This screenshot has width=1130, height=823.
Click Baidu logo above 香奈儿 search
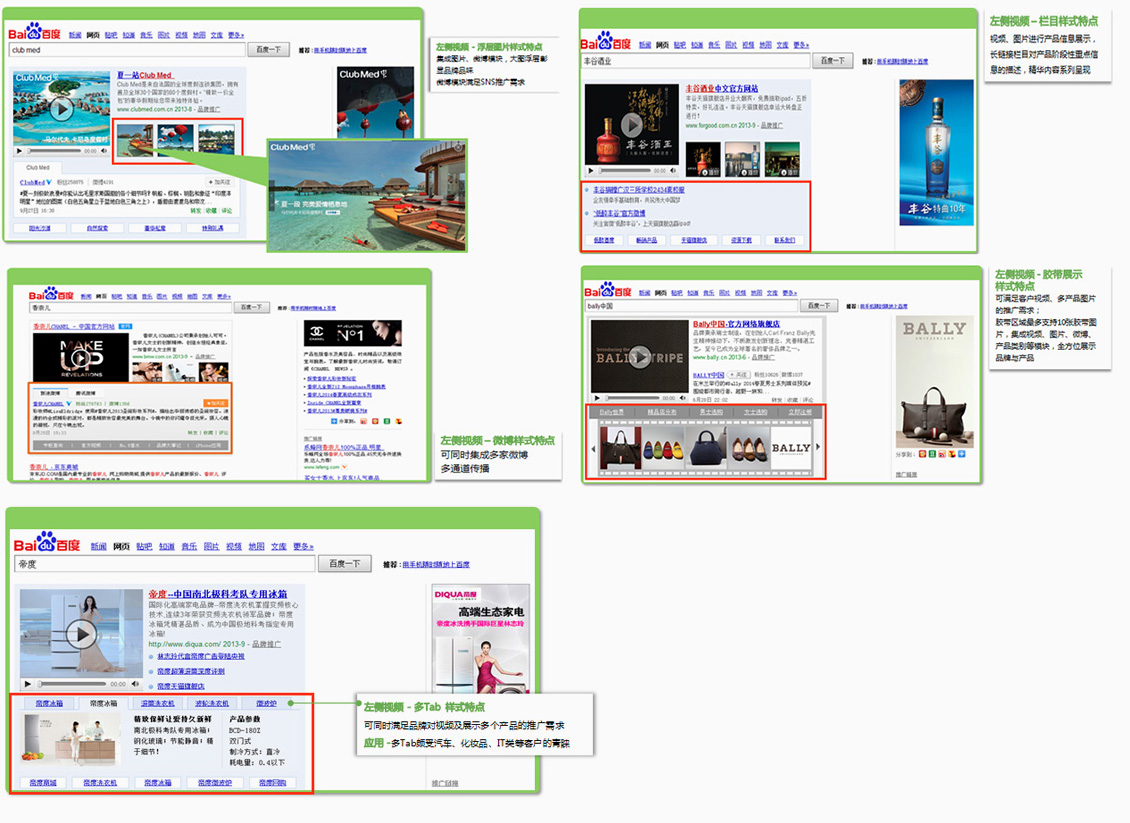coord(51,294)
